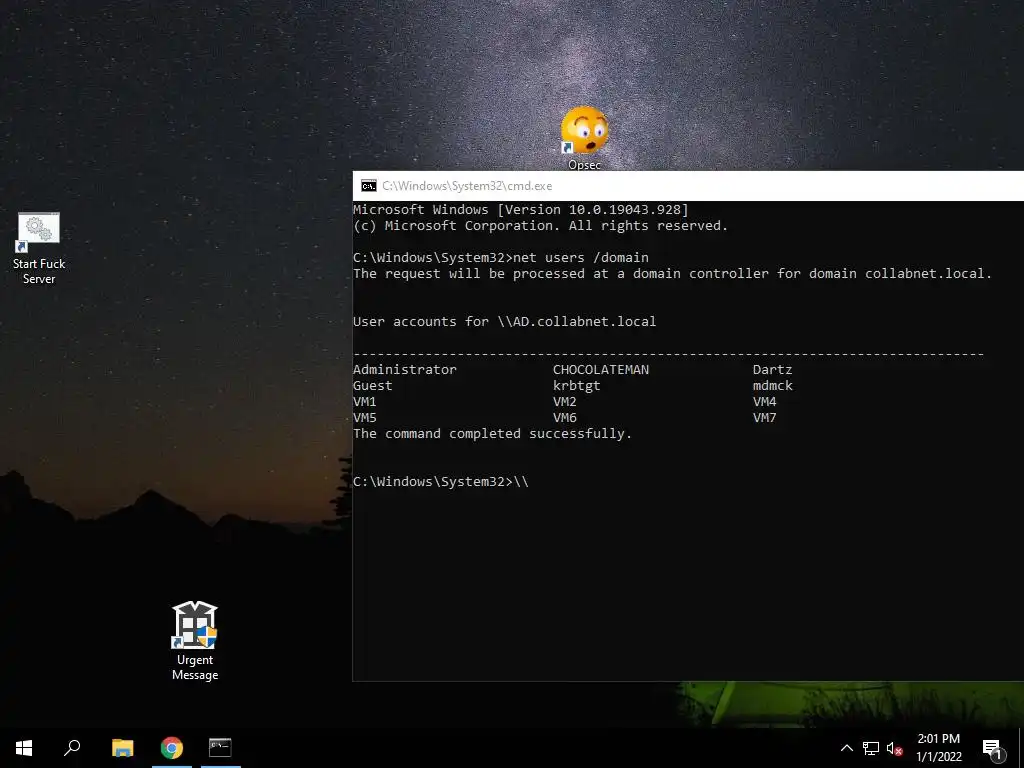Click the VM7 user account
Viewport: 1024px width, 768px height.
pyautogui.click(x=765, y=417)
